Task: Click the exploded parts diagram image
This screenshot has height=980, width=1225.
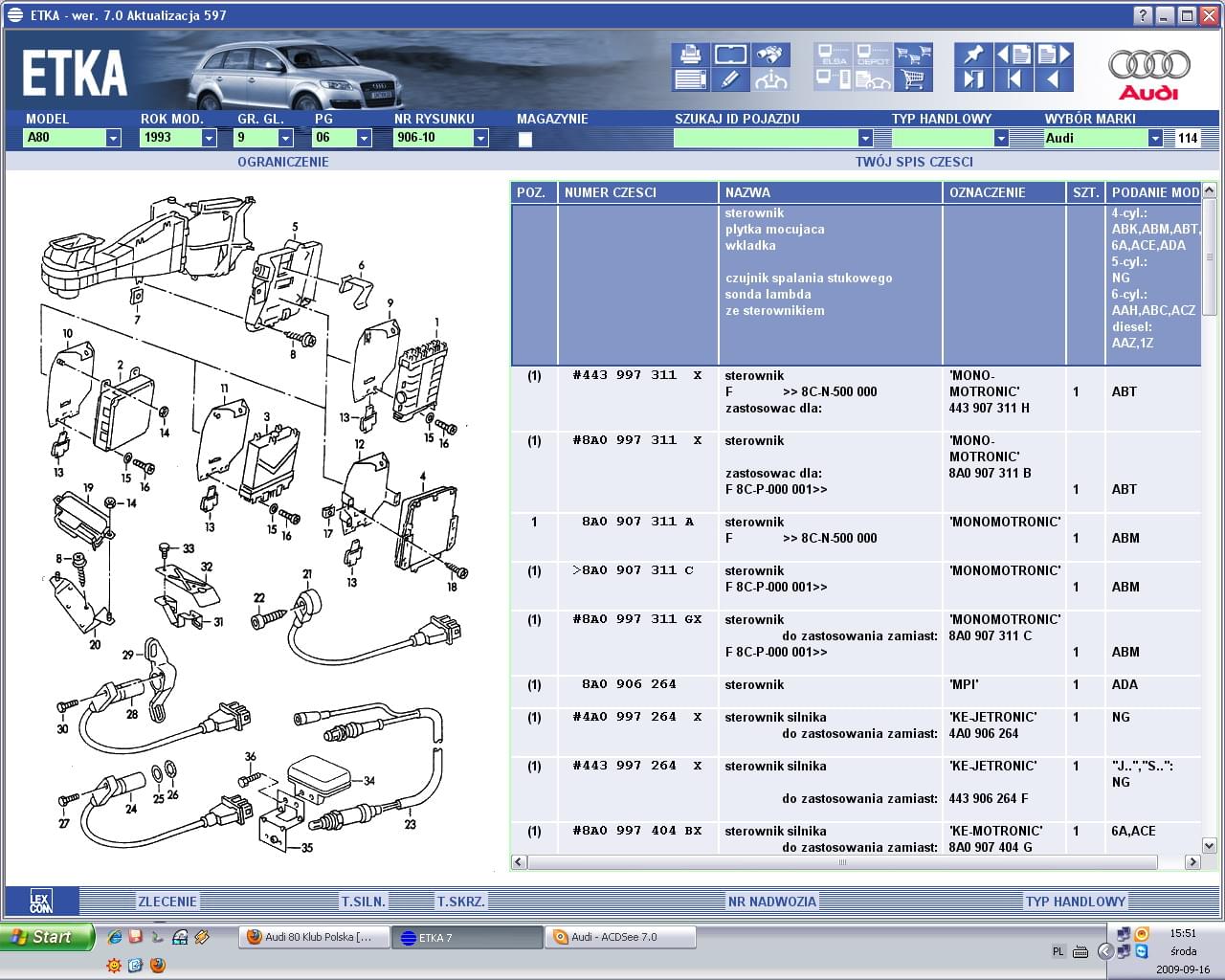Action: [256, 523]
